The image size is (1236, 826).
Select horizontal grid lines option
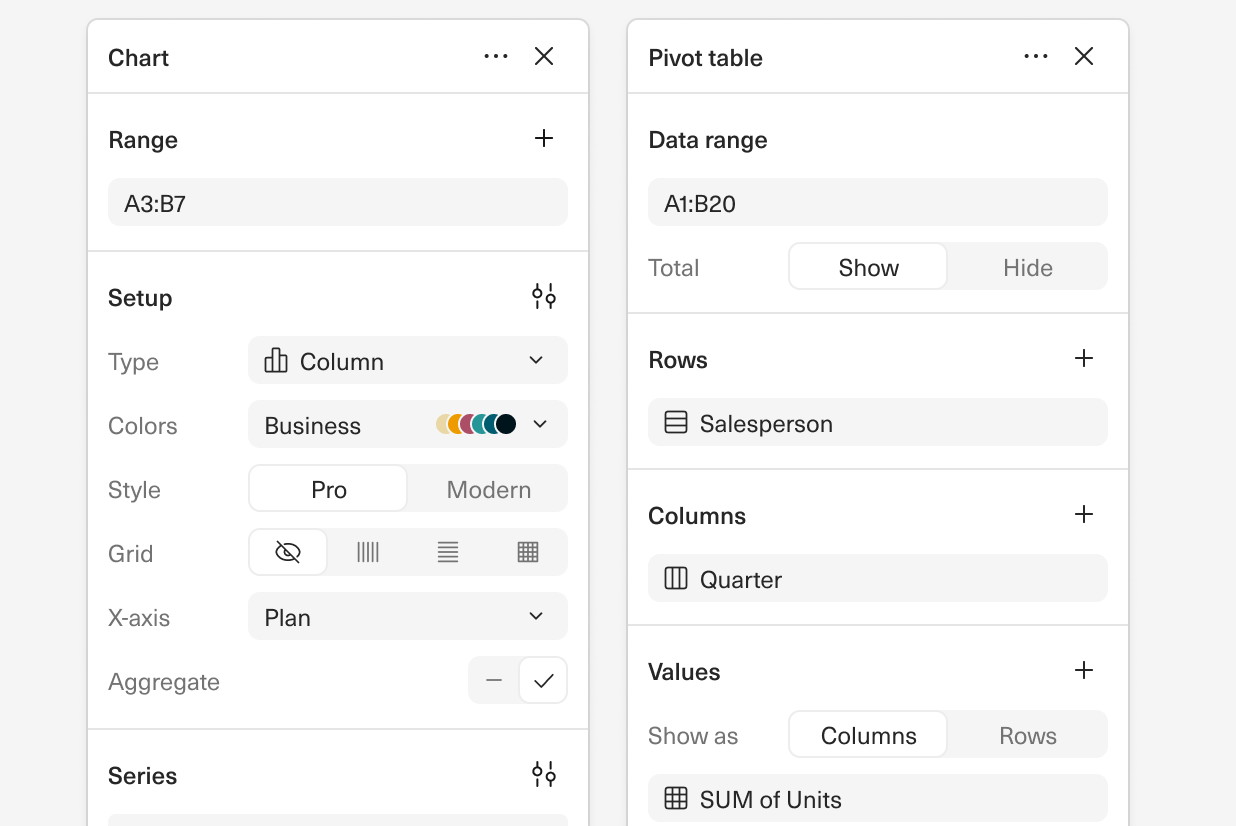[x=448, y=553]
